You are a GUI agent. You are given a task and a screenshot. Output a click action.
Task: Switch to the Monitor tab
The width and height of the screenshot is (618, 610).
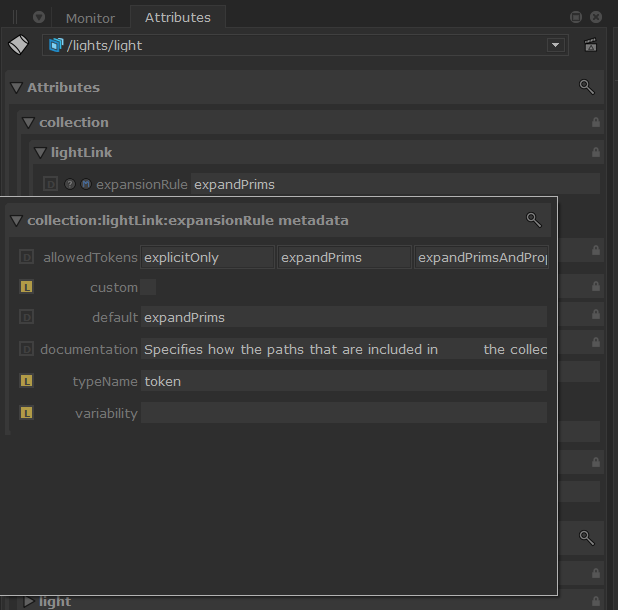pos(90,18)
